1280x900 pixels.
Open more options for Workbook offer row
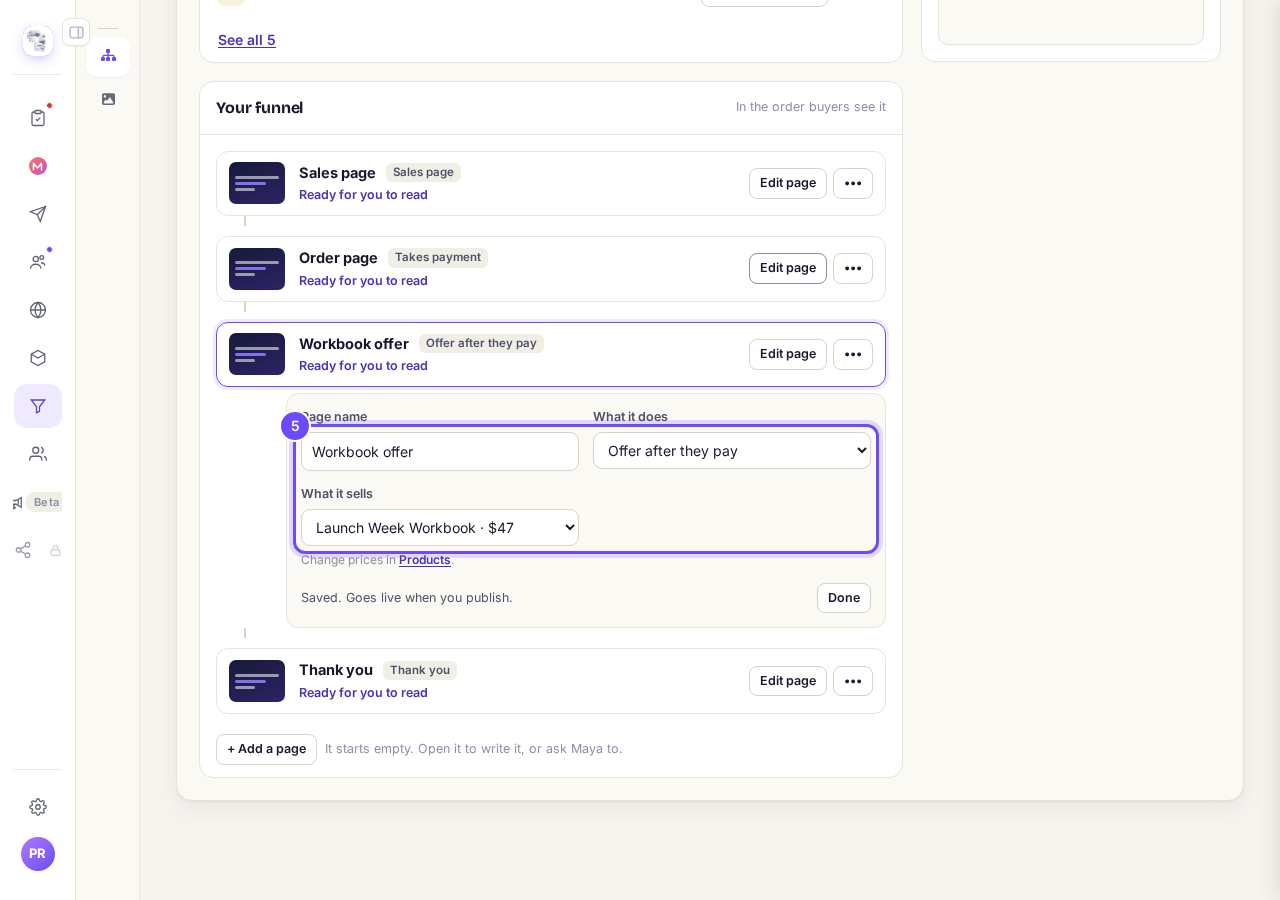[853, 354]
